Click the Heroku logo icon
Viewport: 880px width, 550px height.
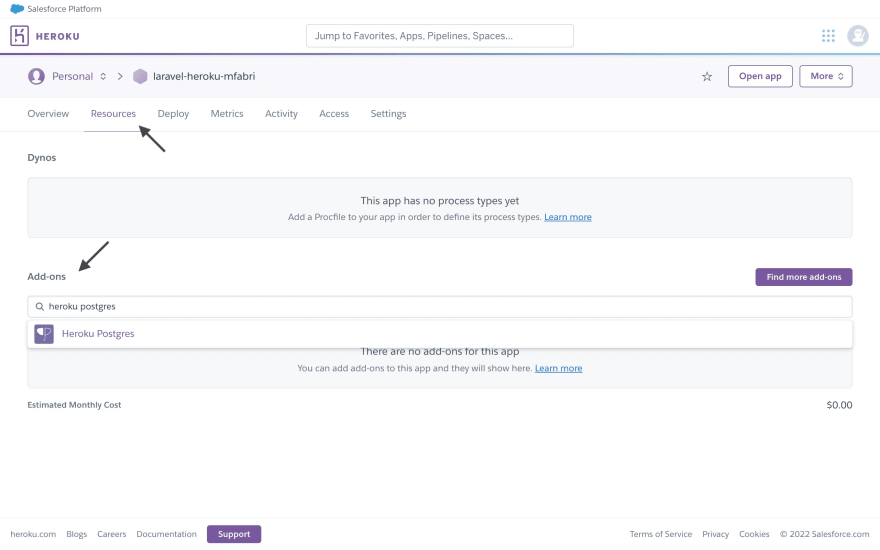pos(19,36)
